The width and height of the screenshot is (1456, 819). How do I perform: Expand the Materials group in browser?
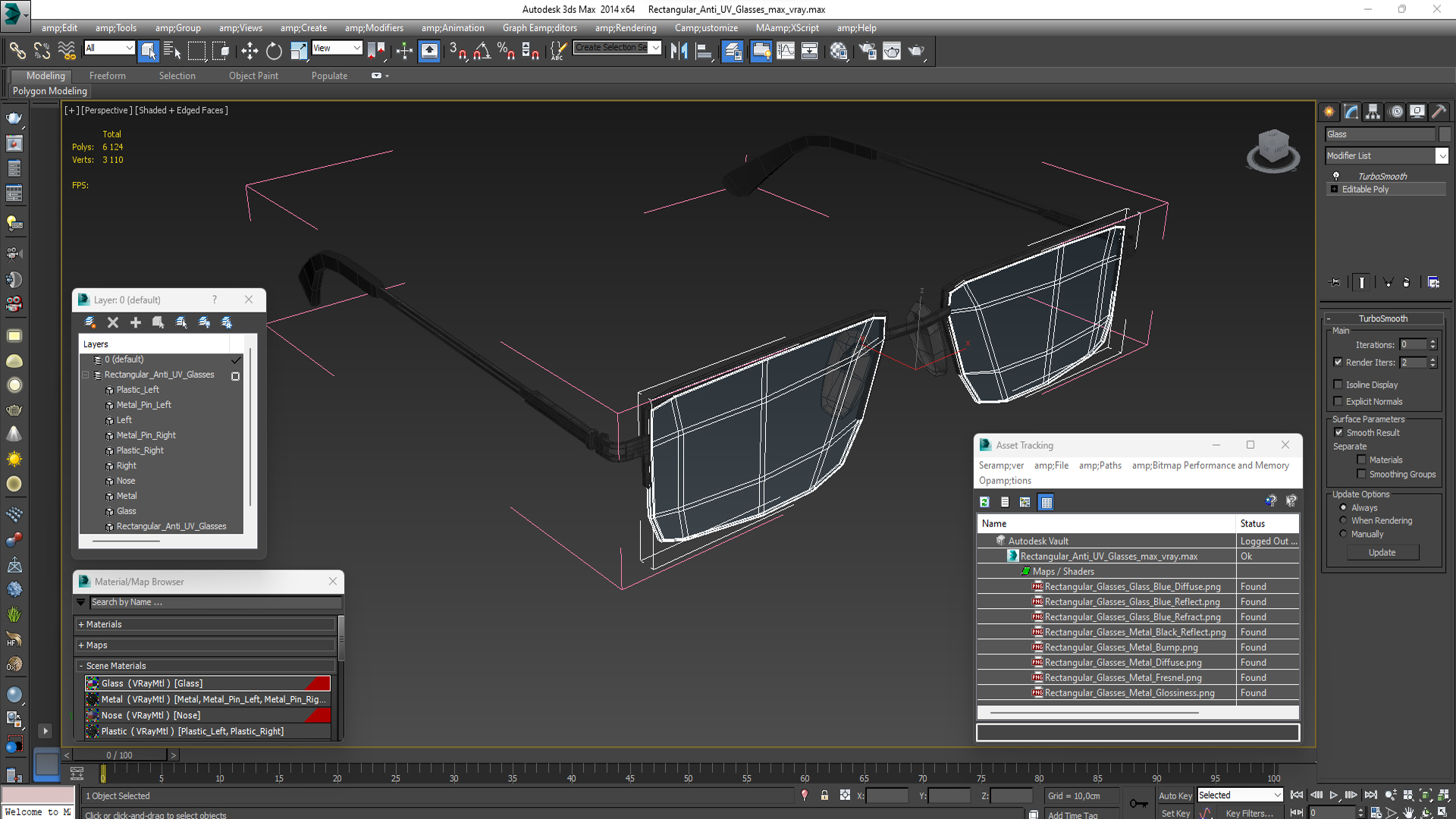pos(81,624)
